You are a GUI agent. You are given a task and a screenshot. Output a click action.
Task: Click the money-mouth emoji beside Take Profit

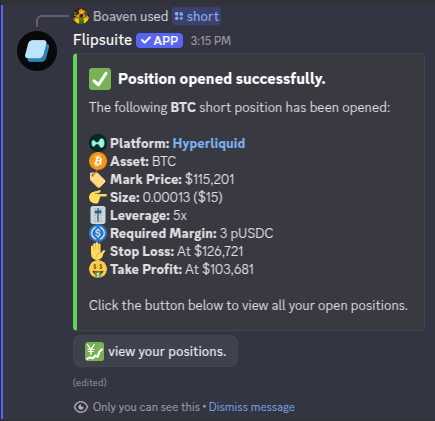pos(98,269)
